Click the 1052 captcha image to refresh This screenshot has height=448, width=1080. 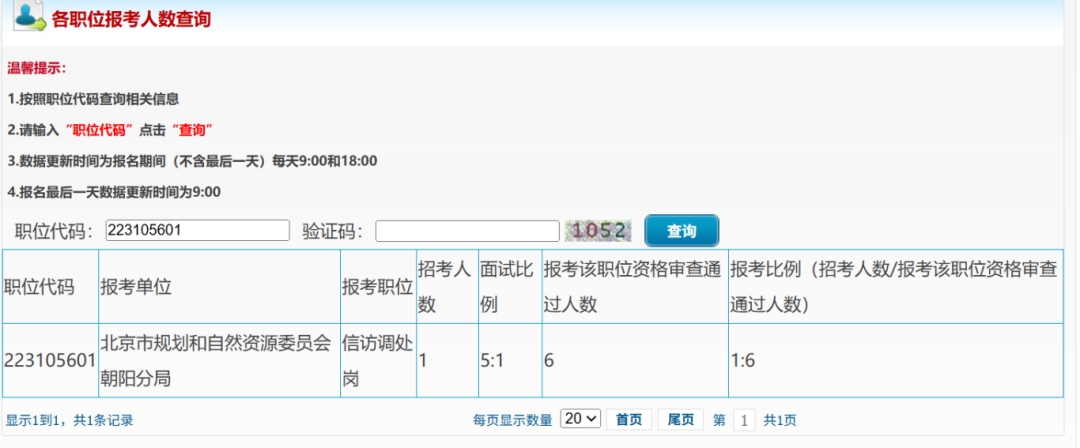[599, 231]
